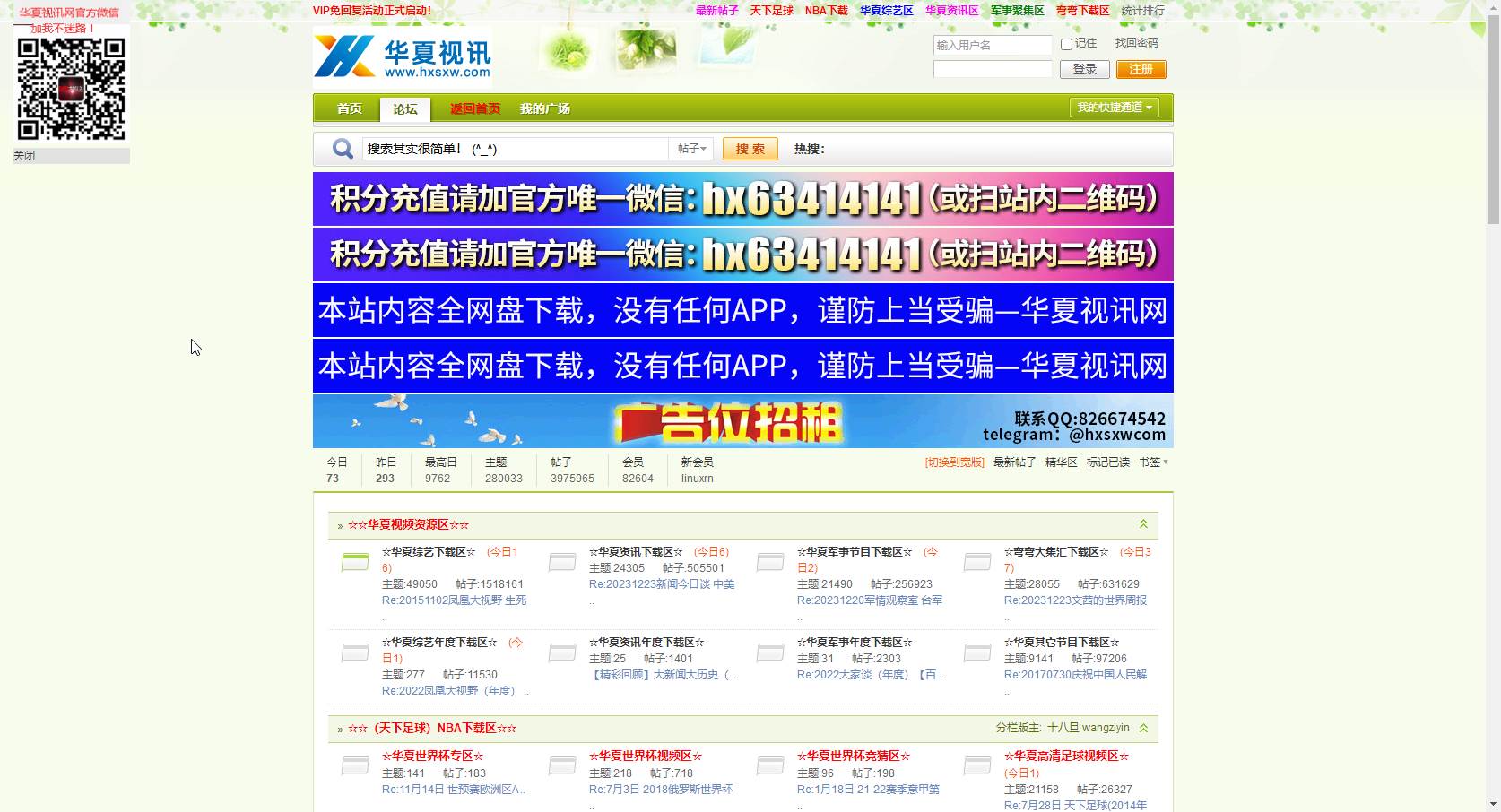The height and width of the screenshot is (812, 1501).
Task: Open the ☆华夏世界杯竞猜区☆ forum title
Action: 854,756
